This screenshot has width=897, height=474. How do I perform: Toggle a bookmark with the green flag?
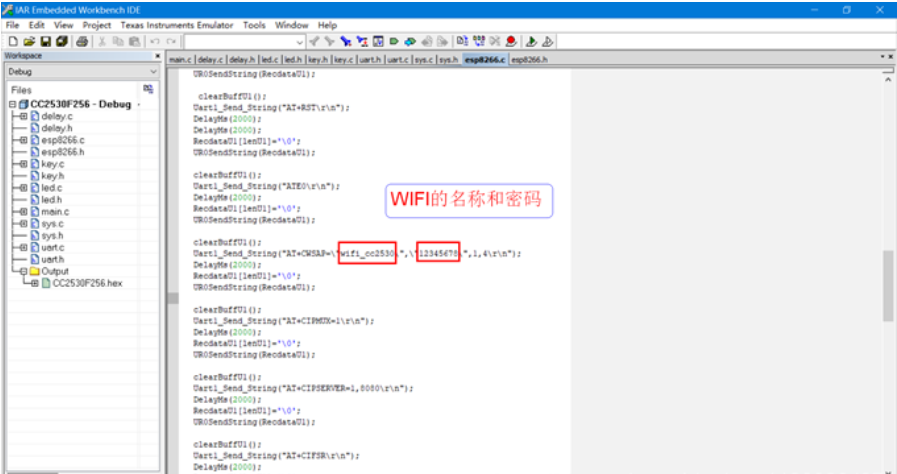click(x=394, y=41)
